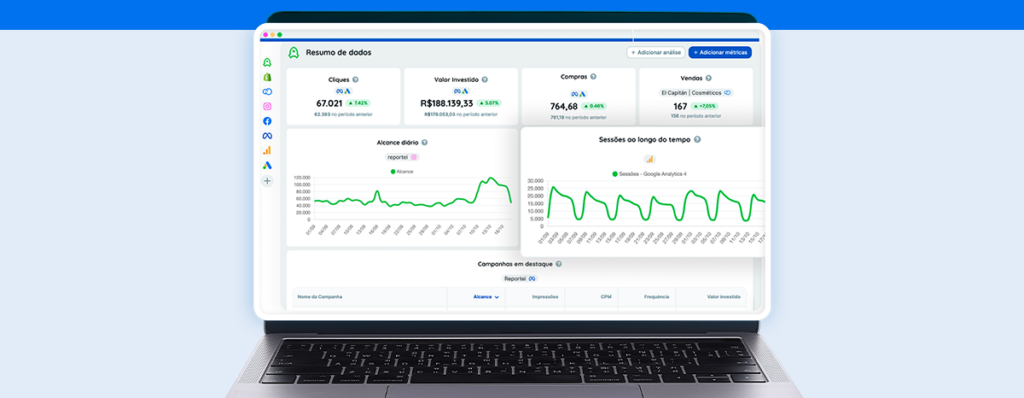Click the 764,68 Compras value

click(x=564, y=107)
